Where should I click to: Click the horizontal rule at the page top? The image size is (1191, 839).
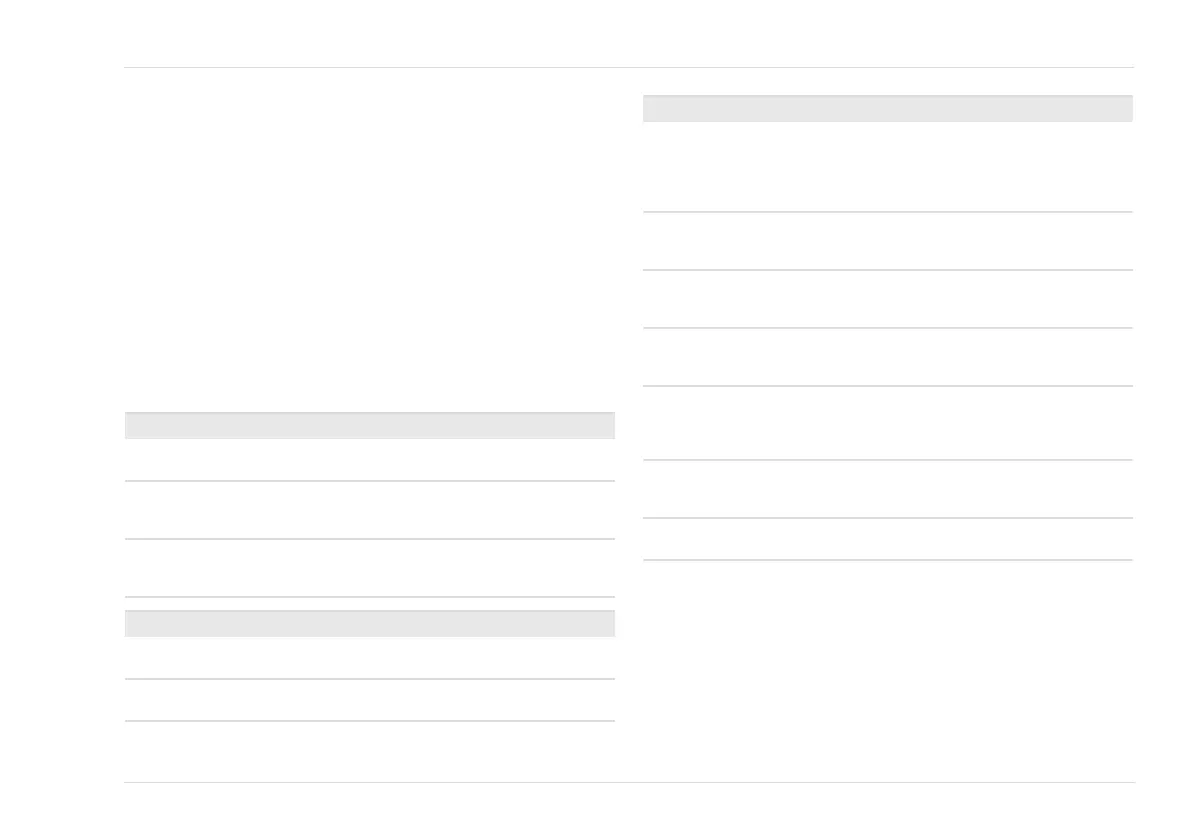tap(629, 68)
